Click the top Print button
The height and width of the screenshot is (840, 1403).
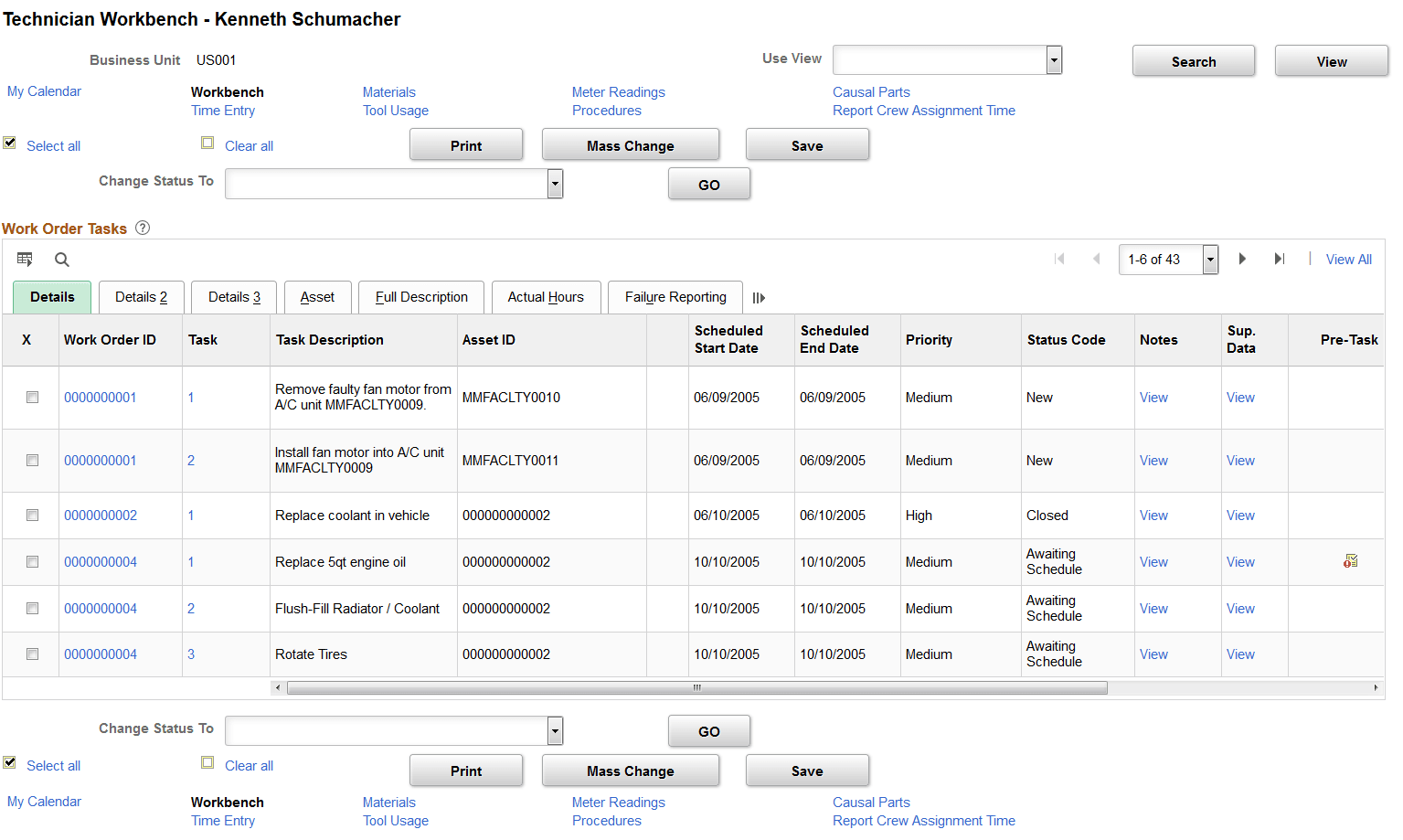pos(466,145)
